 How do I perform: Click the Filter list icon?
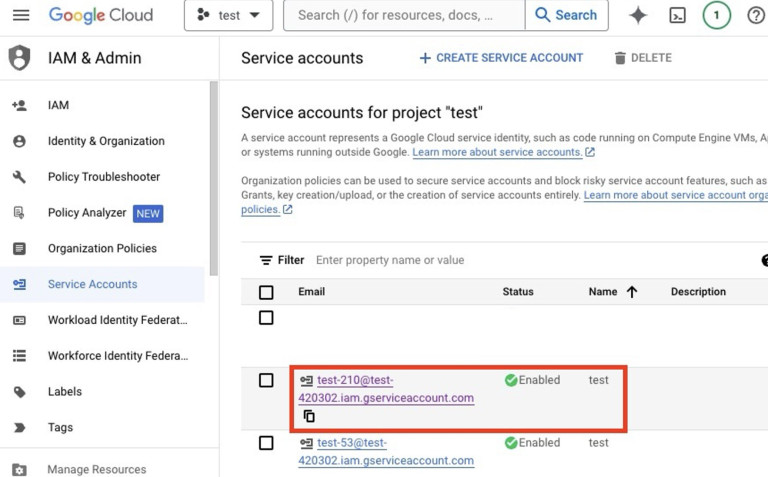click(266, 260)
